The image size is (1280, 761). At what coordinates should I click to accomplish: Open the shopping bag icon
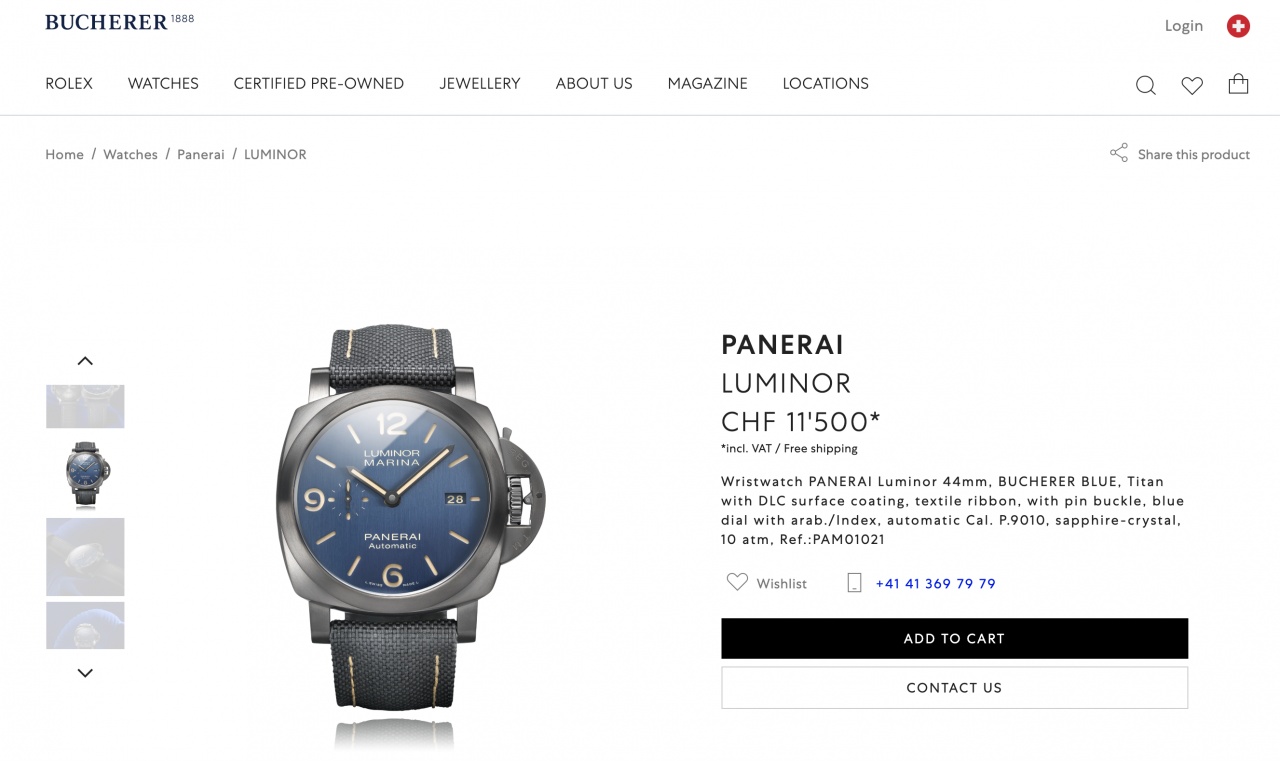[1238, 84]
